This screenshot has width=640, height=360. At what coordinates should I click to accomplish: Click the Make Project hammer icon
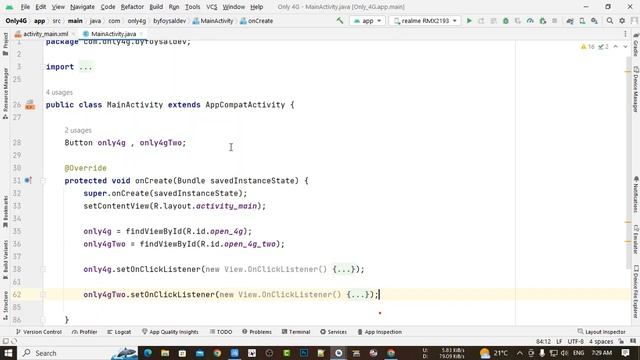(340, 20)
